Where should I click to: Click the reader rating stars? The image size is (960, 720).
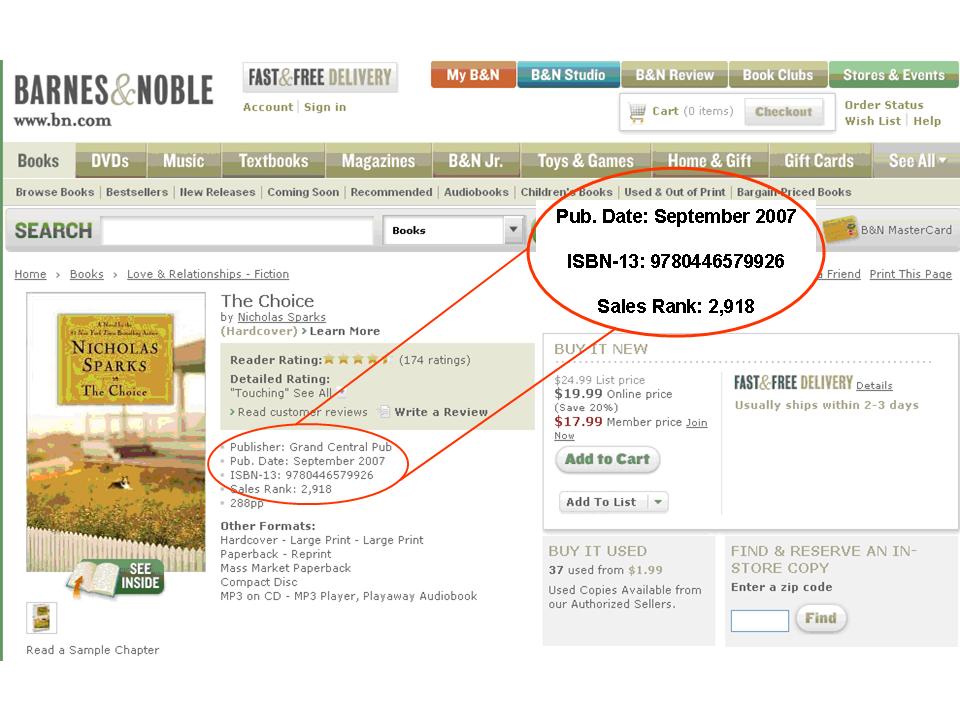[357, 359]
